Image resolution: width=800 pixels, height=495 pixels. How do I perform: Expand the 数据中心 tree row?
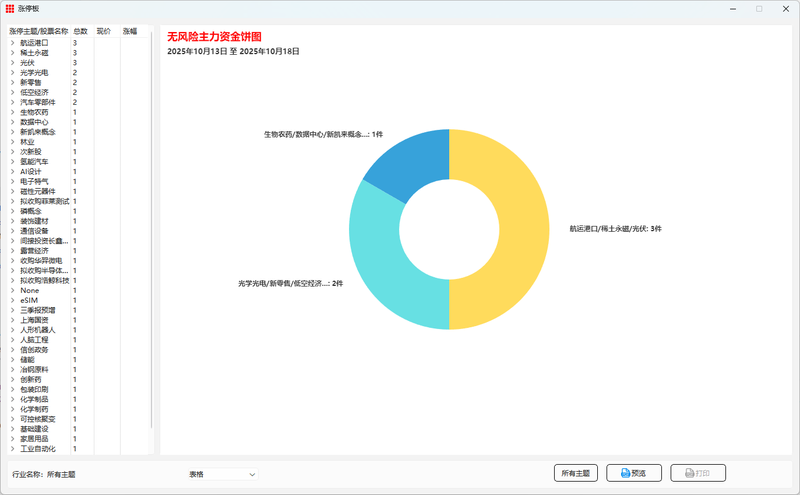tap(13, 122)
